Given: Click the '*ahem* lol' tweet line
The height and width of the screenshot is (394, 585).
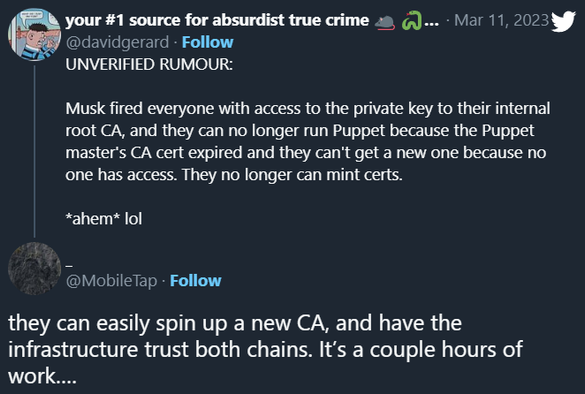Looking at the screenshot, I should 104,219.
